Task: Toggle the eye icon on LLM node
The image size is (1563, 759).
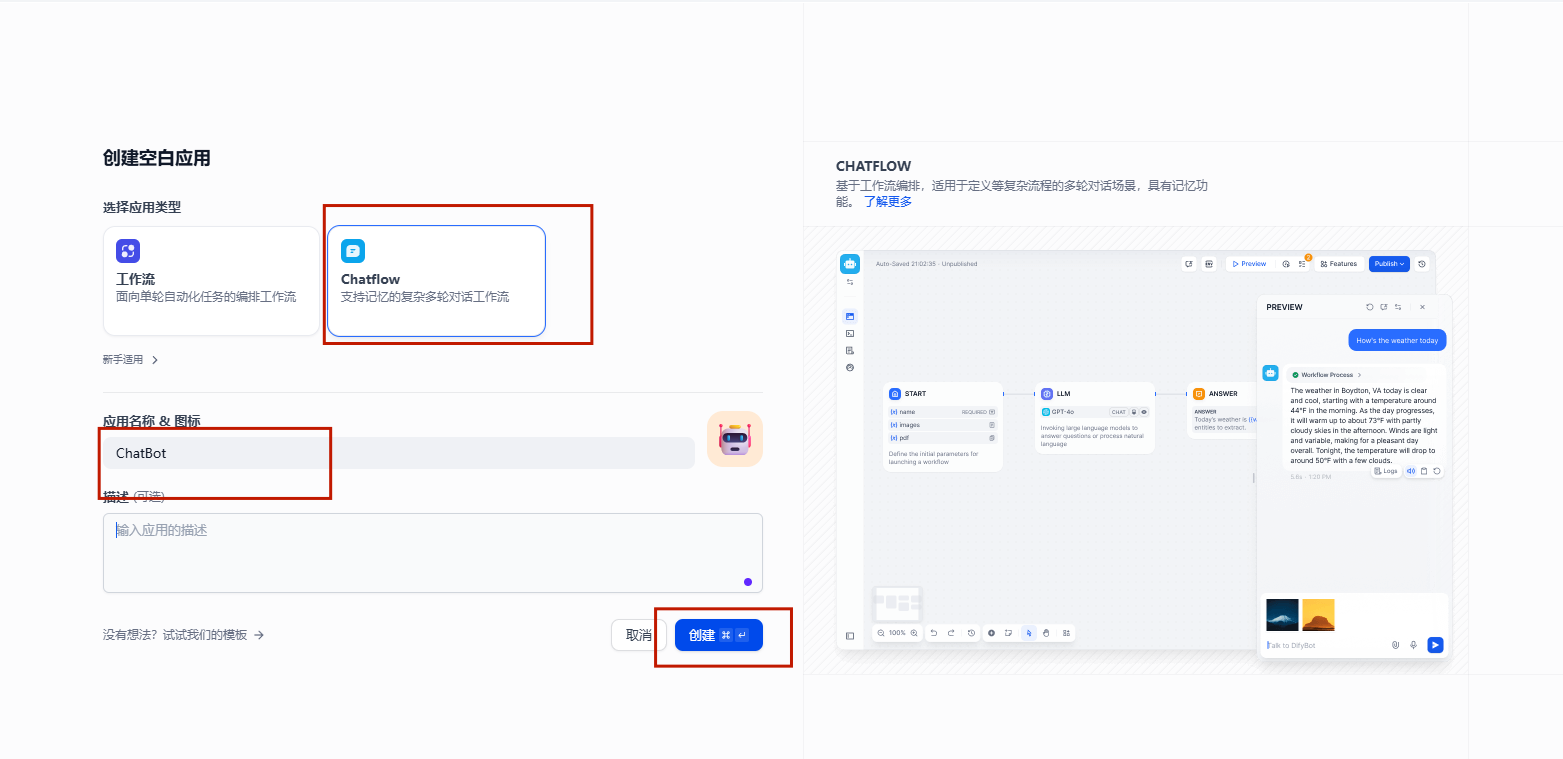Action: tap(1144, 412)
